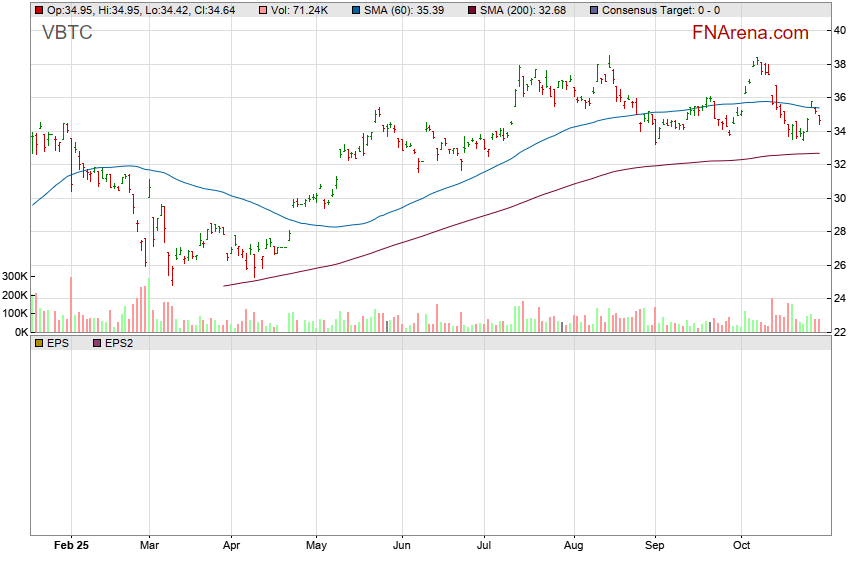Click the 40 price level on right axis
859x566 pixels.
841,30
